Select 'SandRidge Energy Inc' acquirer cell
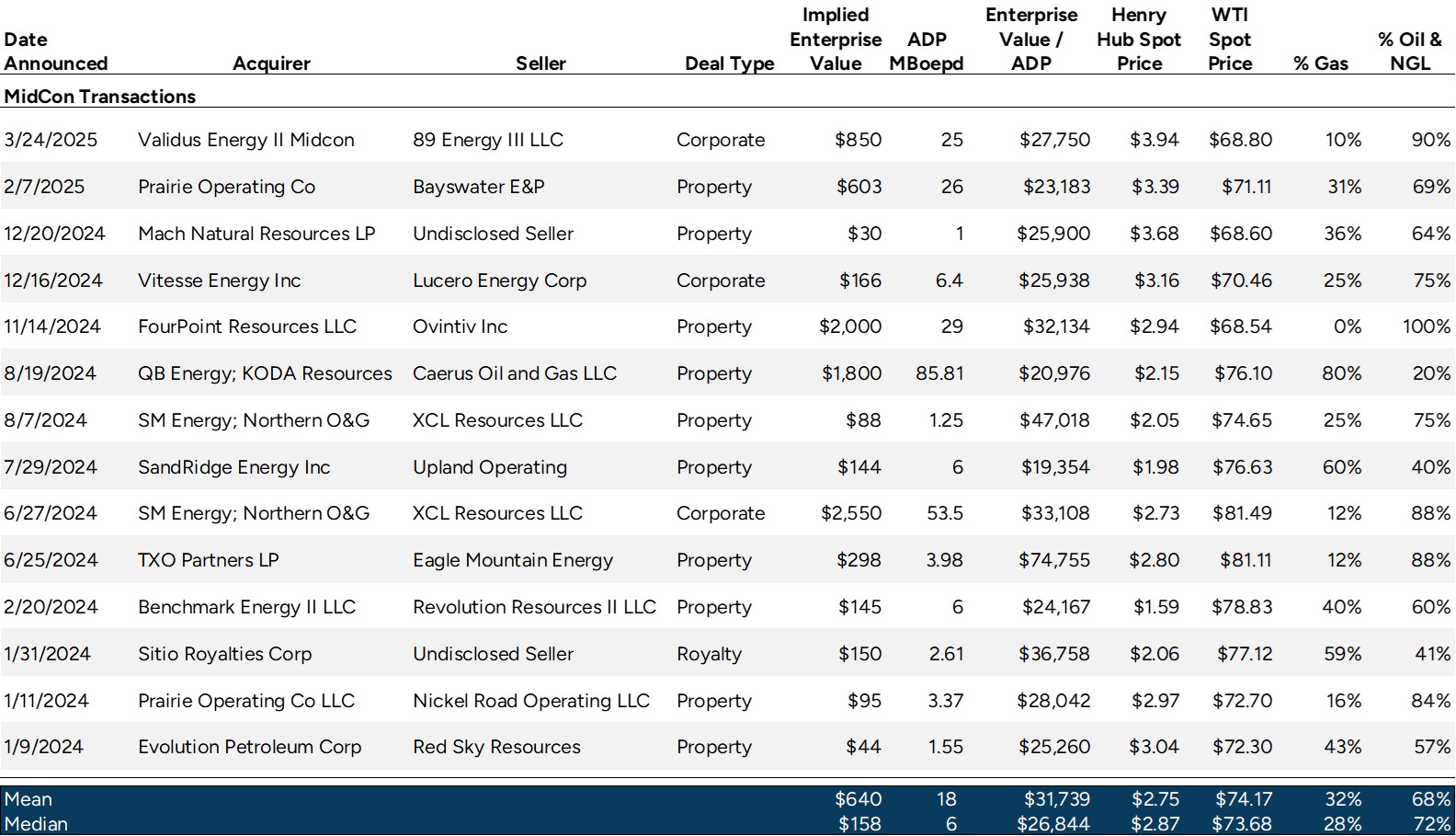The image size is (1456, 836). (234, 467)
